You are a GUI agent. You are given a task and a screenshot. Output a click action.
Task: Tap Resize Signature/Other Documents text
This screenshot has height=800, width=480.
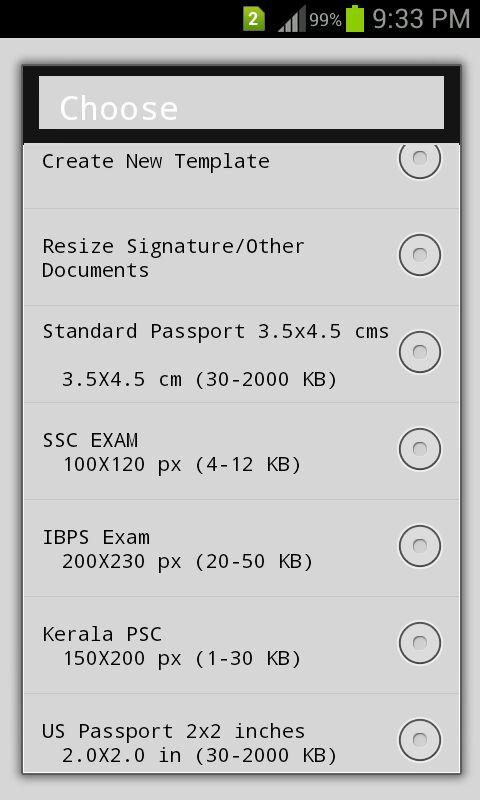[x=173, y=258]
